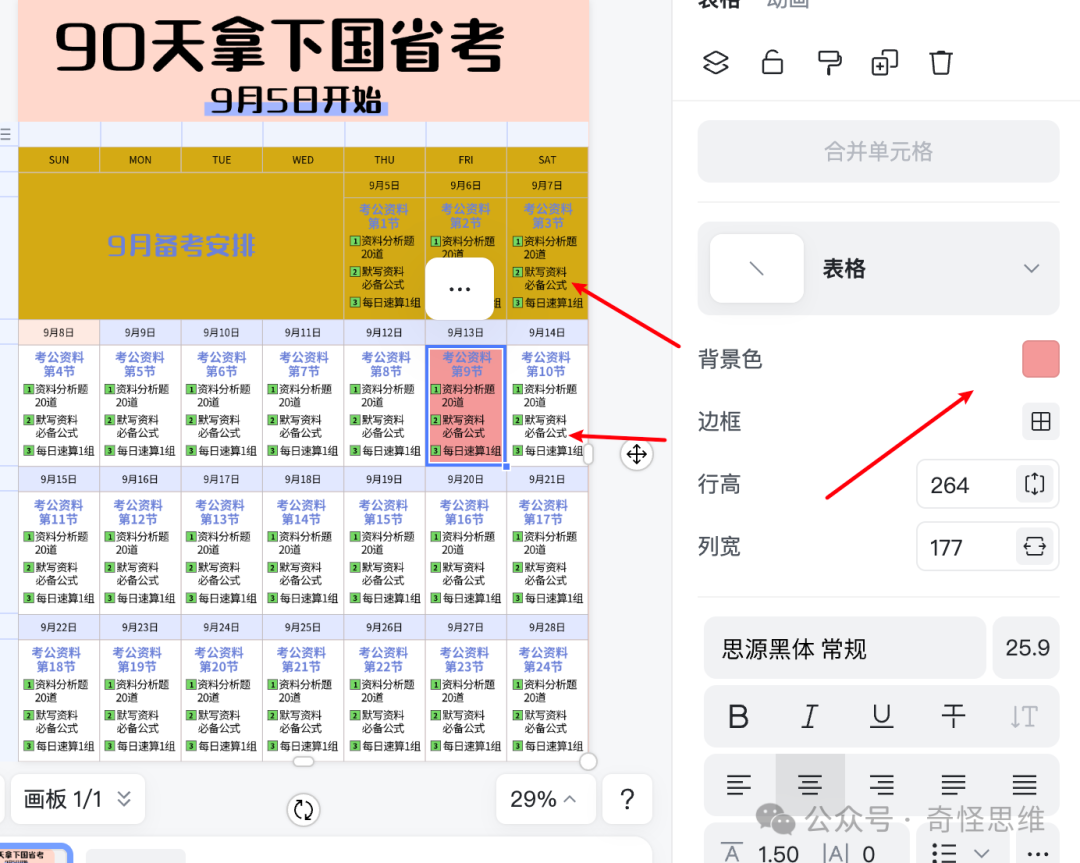Viewport: 1080px width, 863px height.
Task: Select the 9月20日 date cell
Action: [x=466, y=479]
